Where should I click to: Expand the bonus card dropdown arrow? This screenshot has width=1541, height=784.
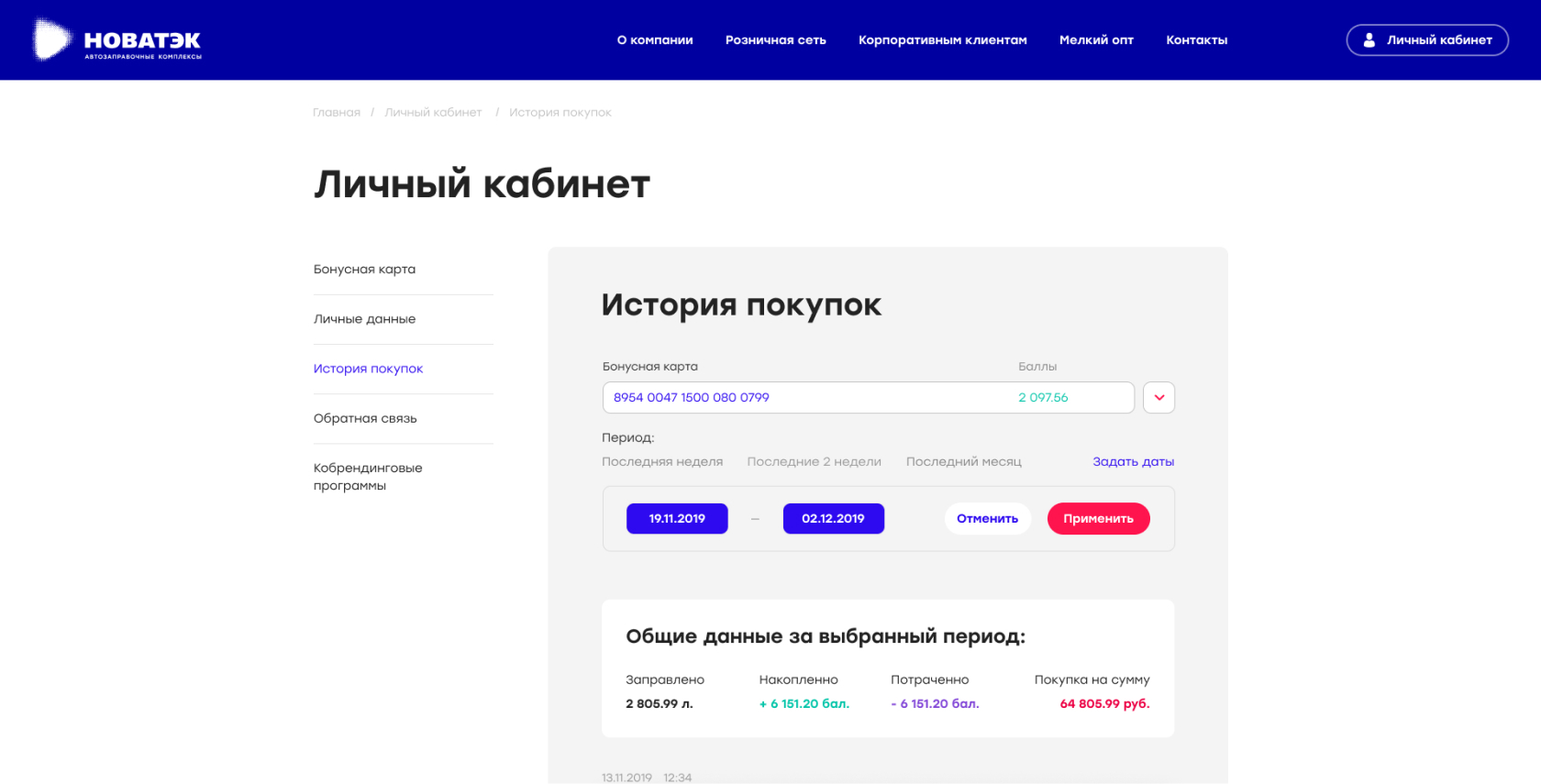(1159, 398)
